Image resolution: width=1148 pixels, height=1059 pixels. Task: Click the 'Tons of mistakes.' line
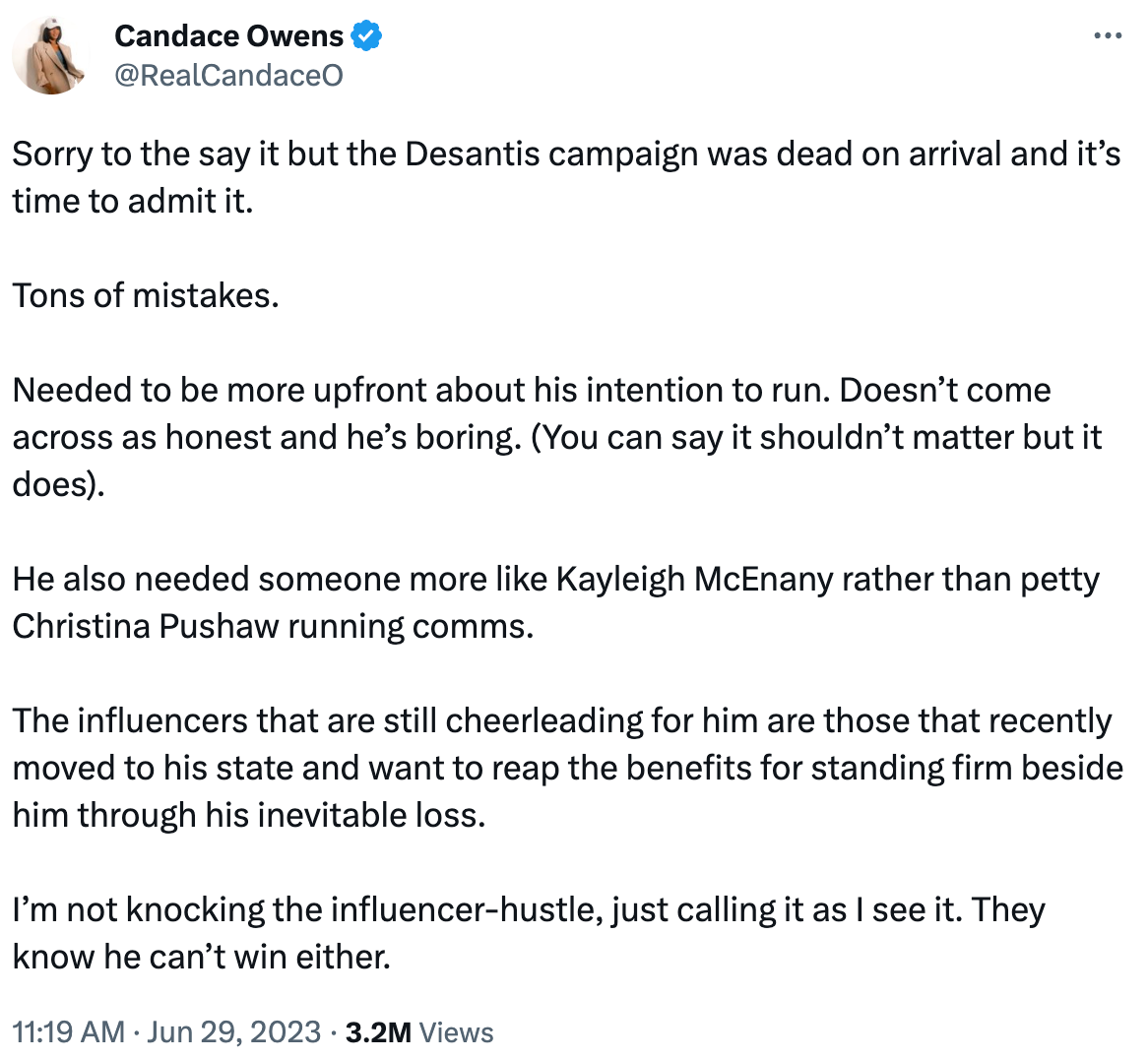pos(146,295)
